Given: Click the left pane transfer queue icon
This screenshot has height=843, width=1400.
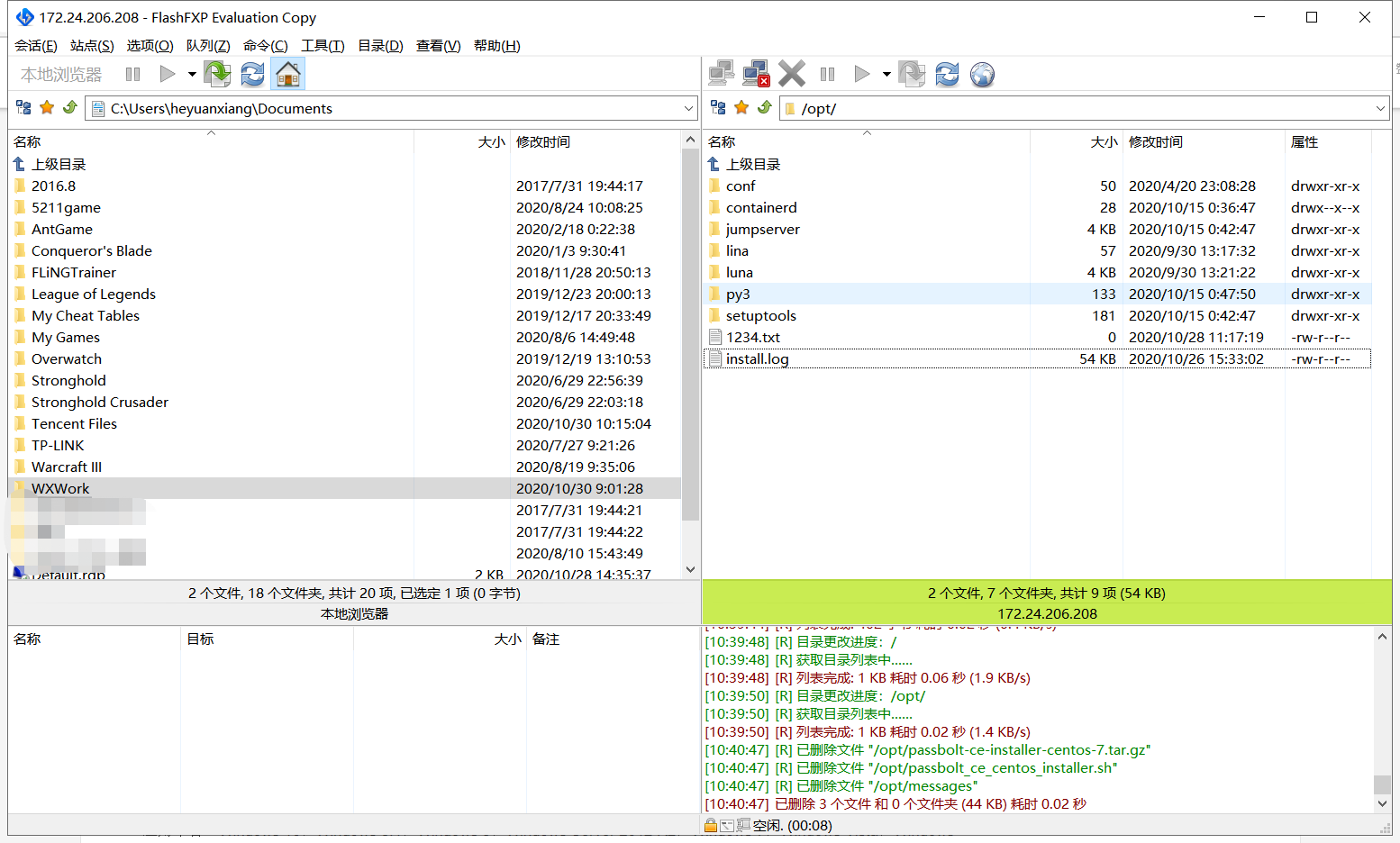Looking at the screenshot, I should (x=217, y=74).
